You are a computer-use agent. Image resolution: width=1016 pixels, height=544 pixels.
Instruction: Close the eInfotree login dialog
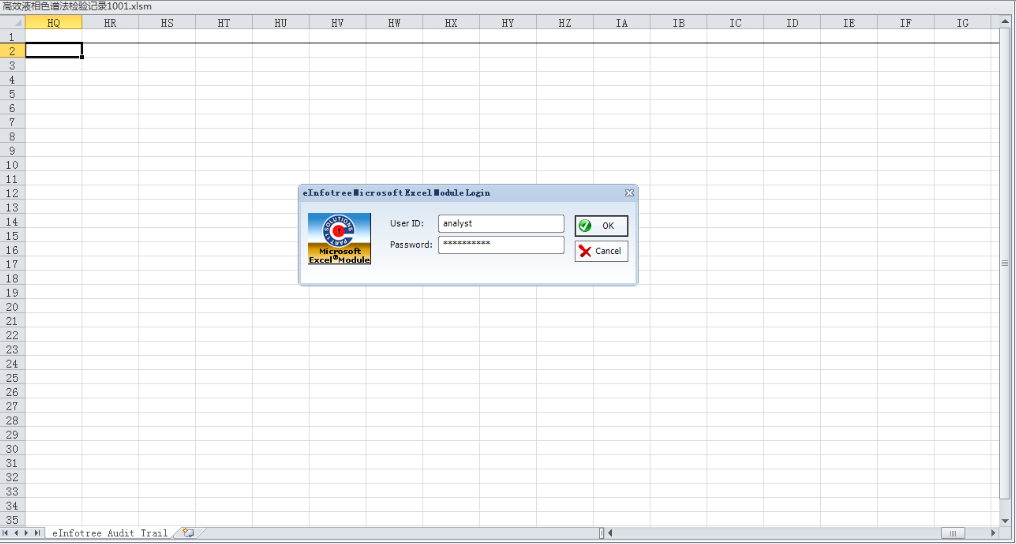point(629,193)
